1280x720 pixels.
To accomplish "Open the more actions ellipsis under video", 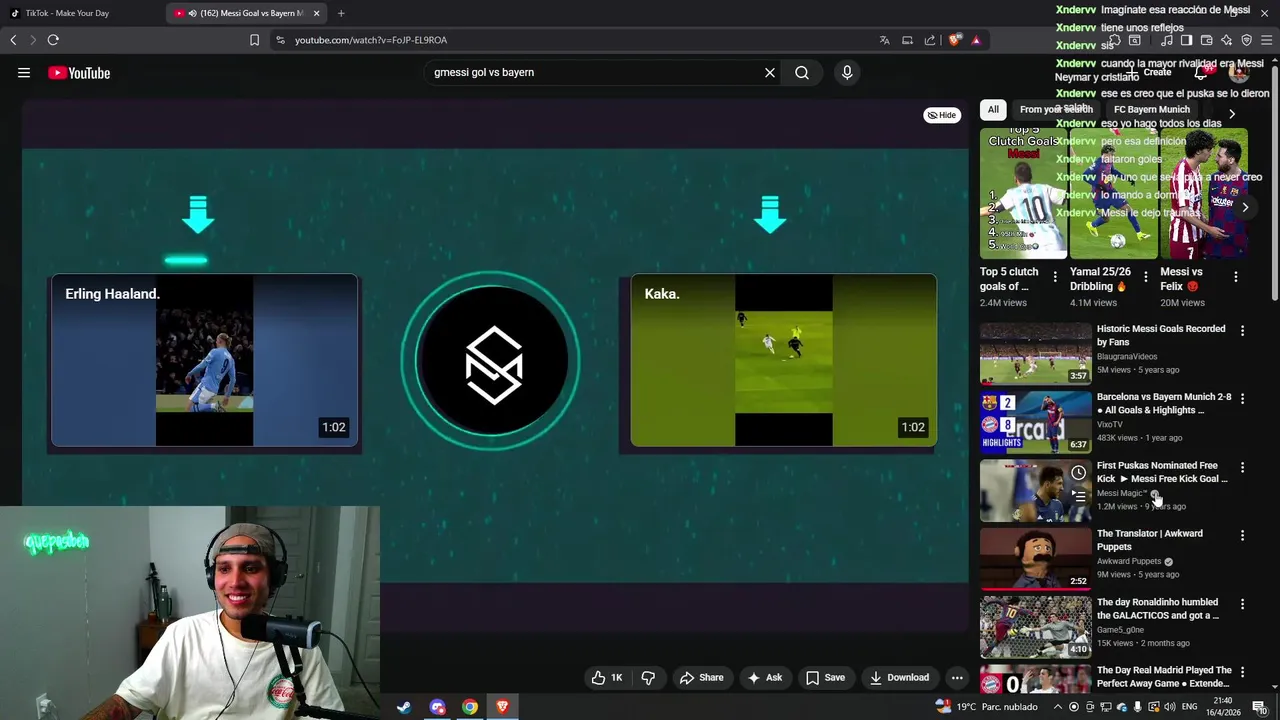I will pyautogui.click(x=957, y=678).
